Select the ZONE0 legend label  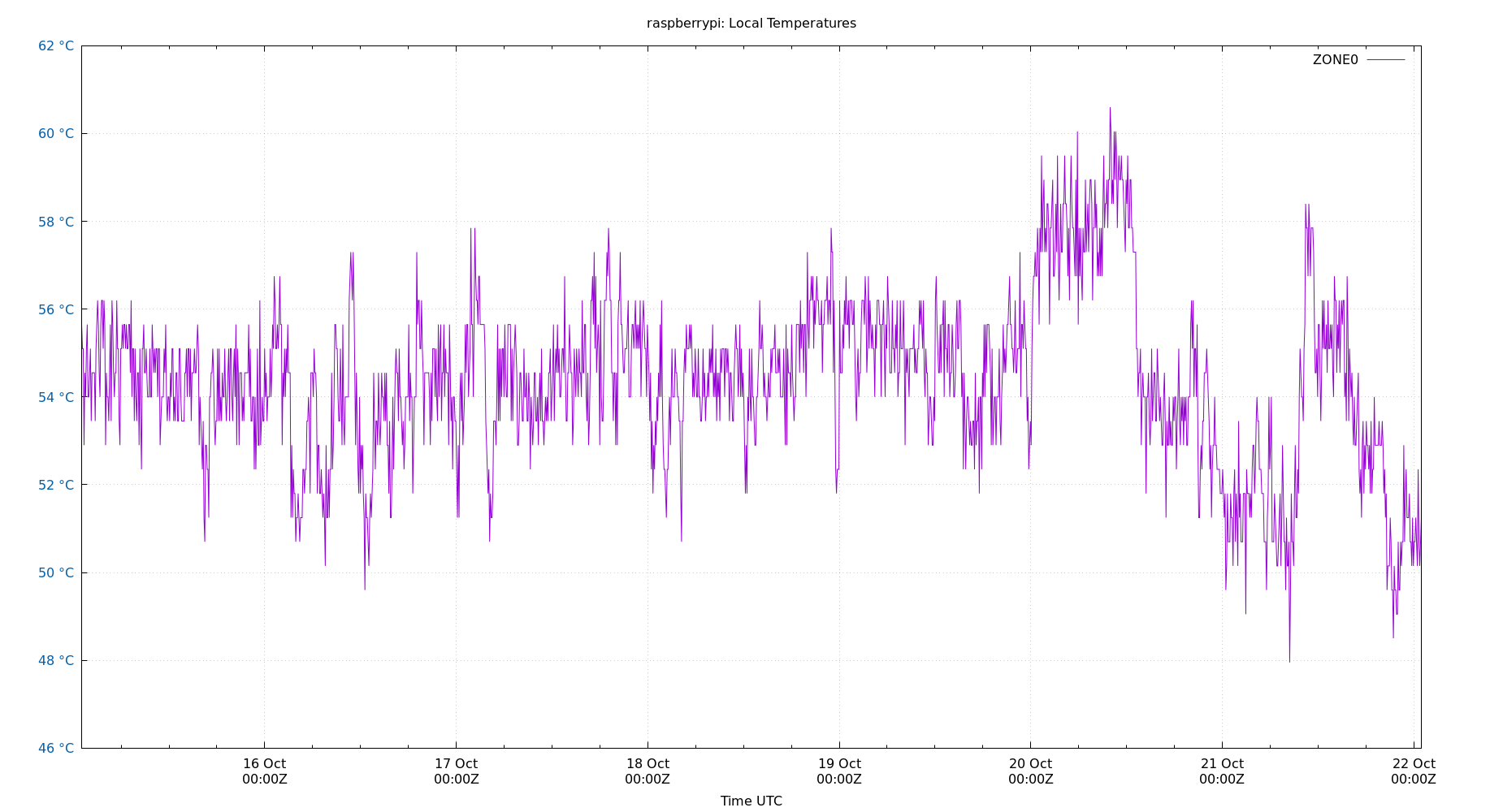pyautogui.click(x=1335, y=60)
